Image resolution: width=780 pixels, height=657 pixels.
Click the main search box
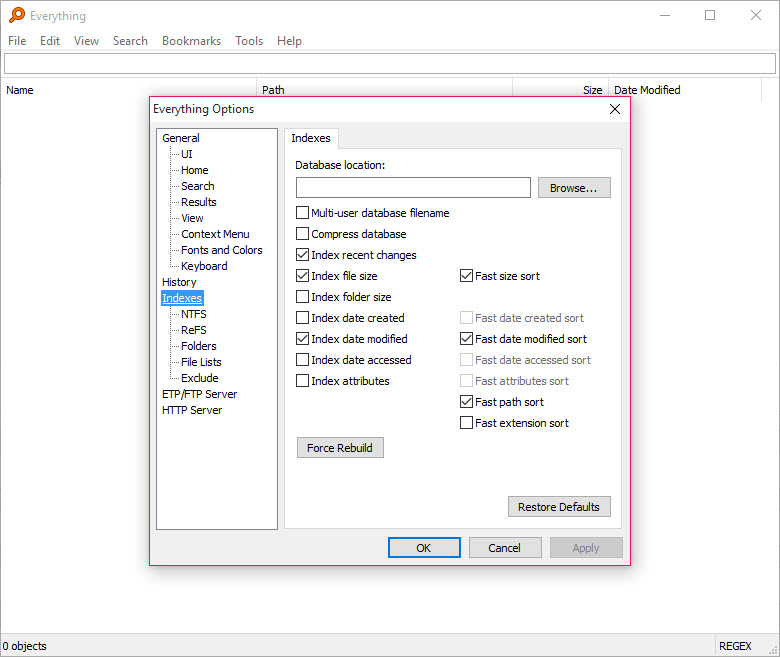[390, 64]
